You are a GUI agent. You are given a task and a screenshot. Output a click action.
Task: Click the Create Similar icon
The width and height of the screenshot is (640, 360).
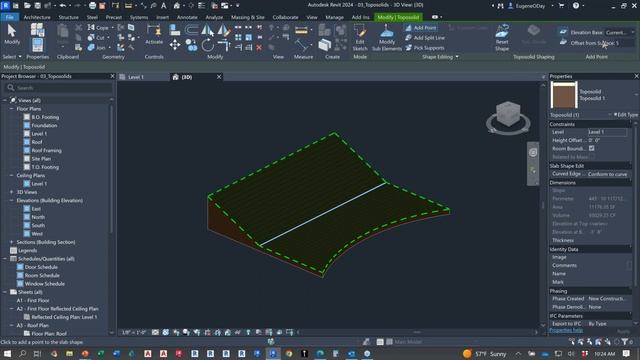pos(324,44)
